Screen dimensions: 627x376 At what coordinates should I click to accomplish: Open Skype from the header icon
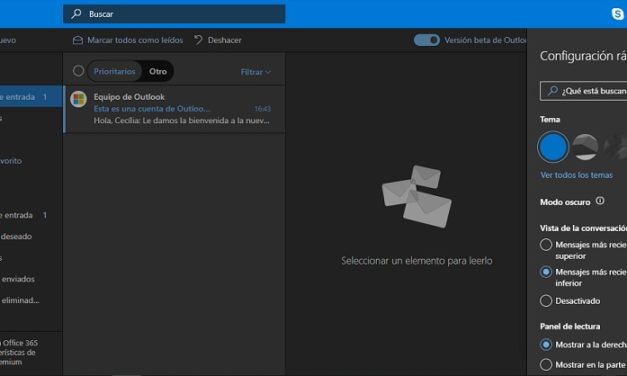(618, 14)
